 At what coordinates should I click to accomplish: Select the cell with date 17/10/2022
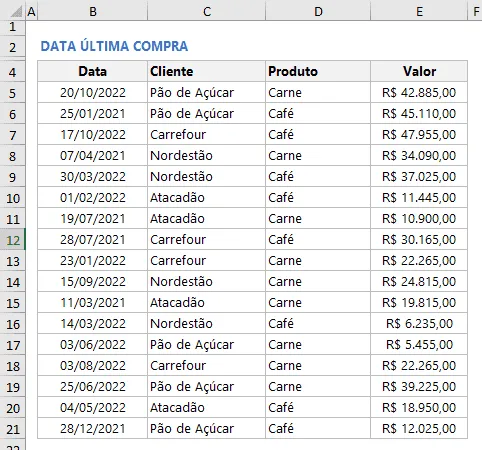coord(92,134)
